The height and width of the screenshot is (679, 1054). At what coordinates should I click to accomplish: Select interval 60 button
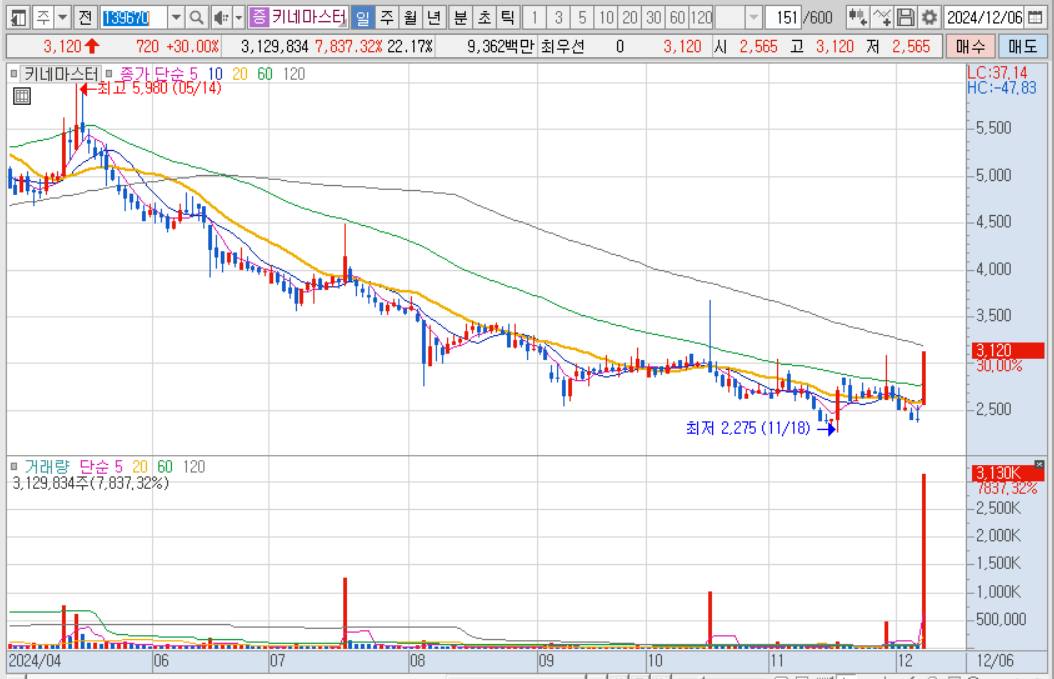[x=677, y=17]
